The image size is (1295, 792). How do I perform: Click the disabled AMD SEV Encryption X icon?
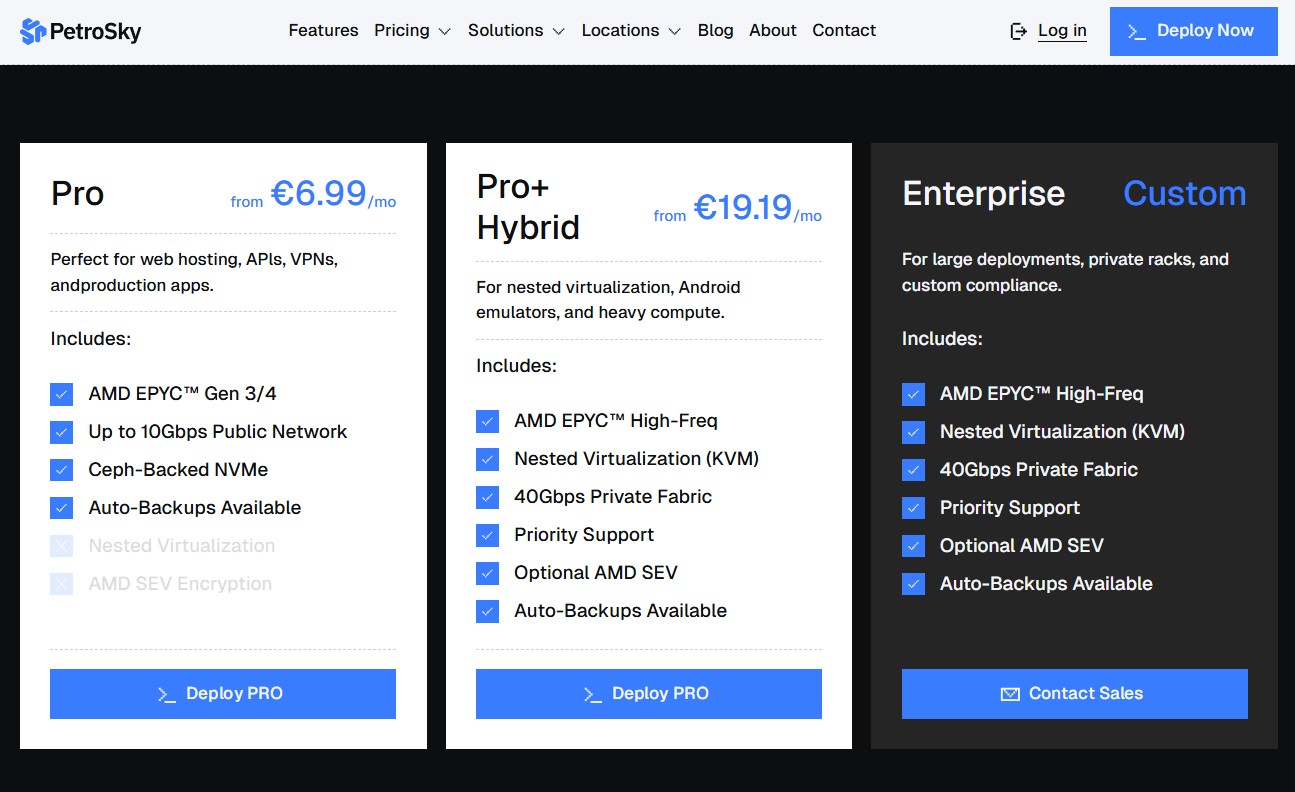pos(62,584)
